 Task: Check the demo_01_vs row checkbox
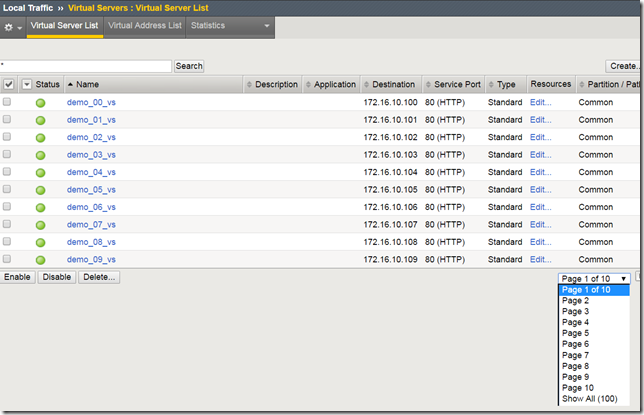[7, 119]
